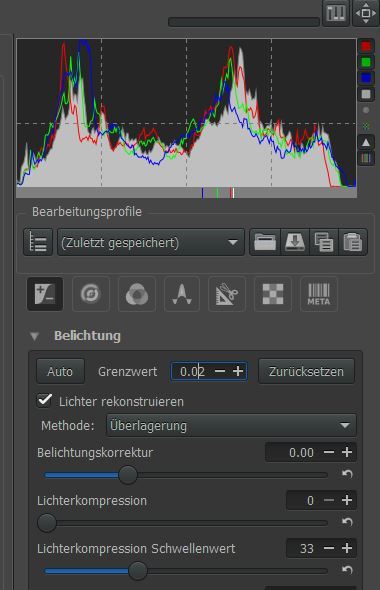380x590 pixels.
Task: Switch to the Detail tab icon
Action: click(x=91, y=294)
